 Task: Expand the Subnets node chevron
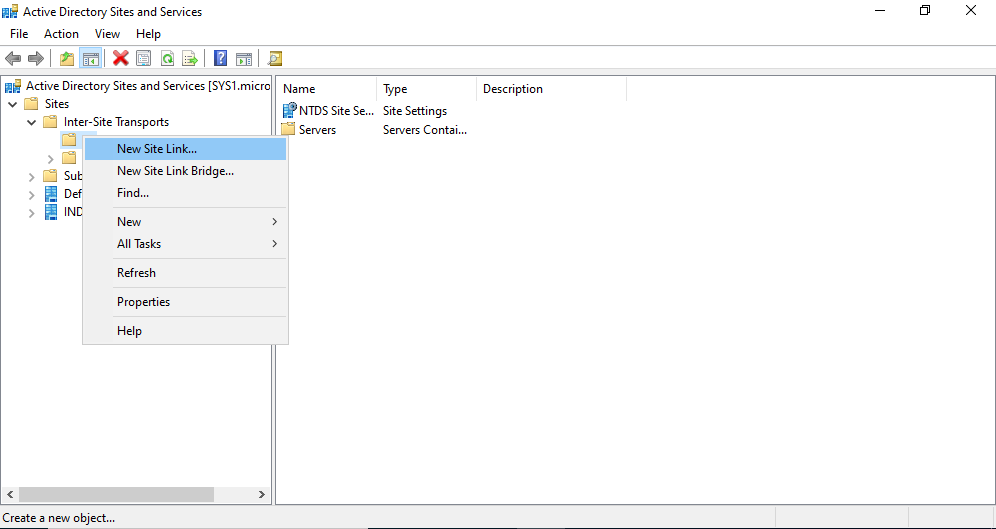32,176
